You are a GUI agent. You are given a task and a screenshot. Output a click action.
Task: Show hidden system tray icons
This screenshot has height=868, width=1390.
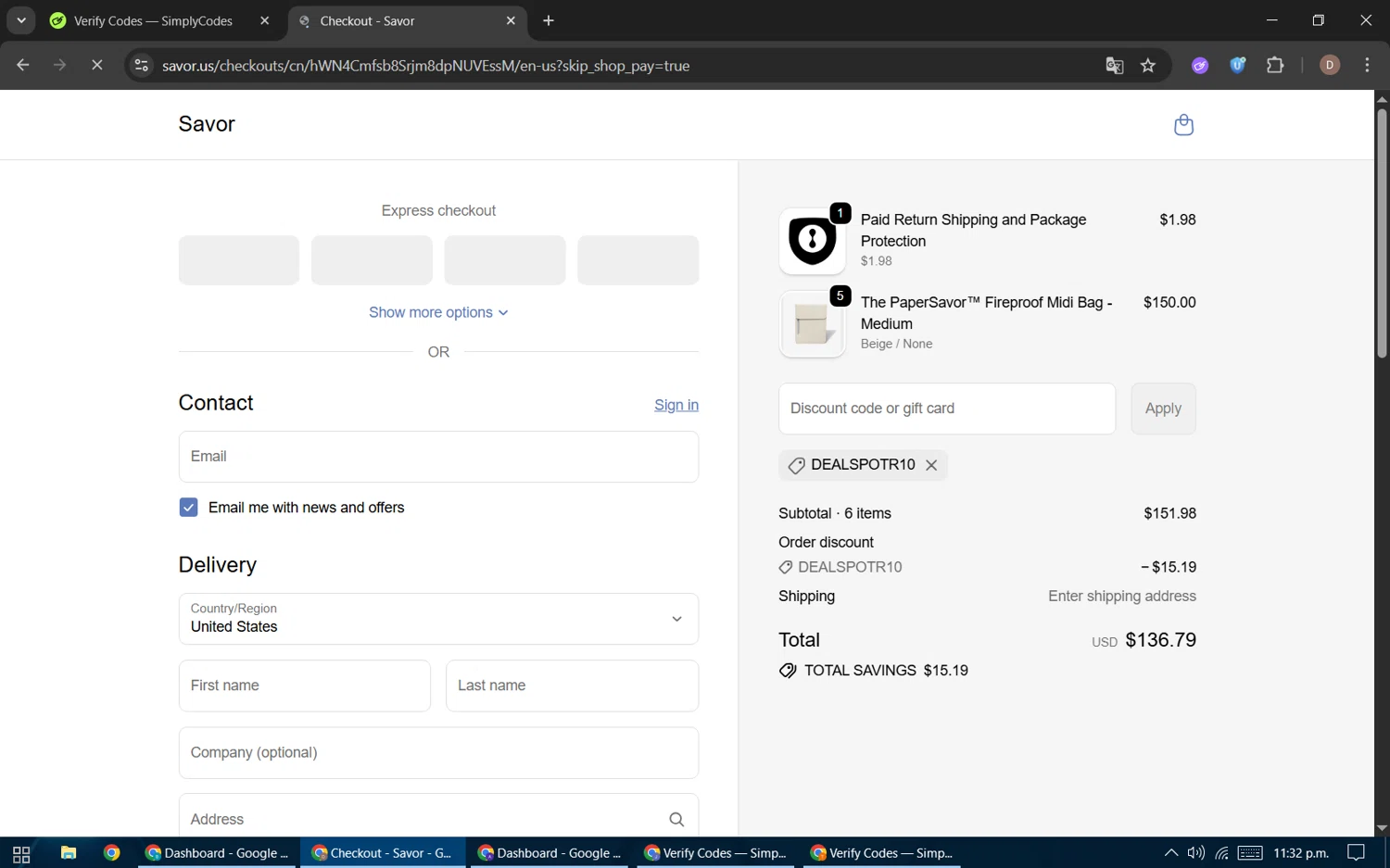pos(1171,853)
